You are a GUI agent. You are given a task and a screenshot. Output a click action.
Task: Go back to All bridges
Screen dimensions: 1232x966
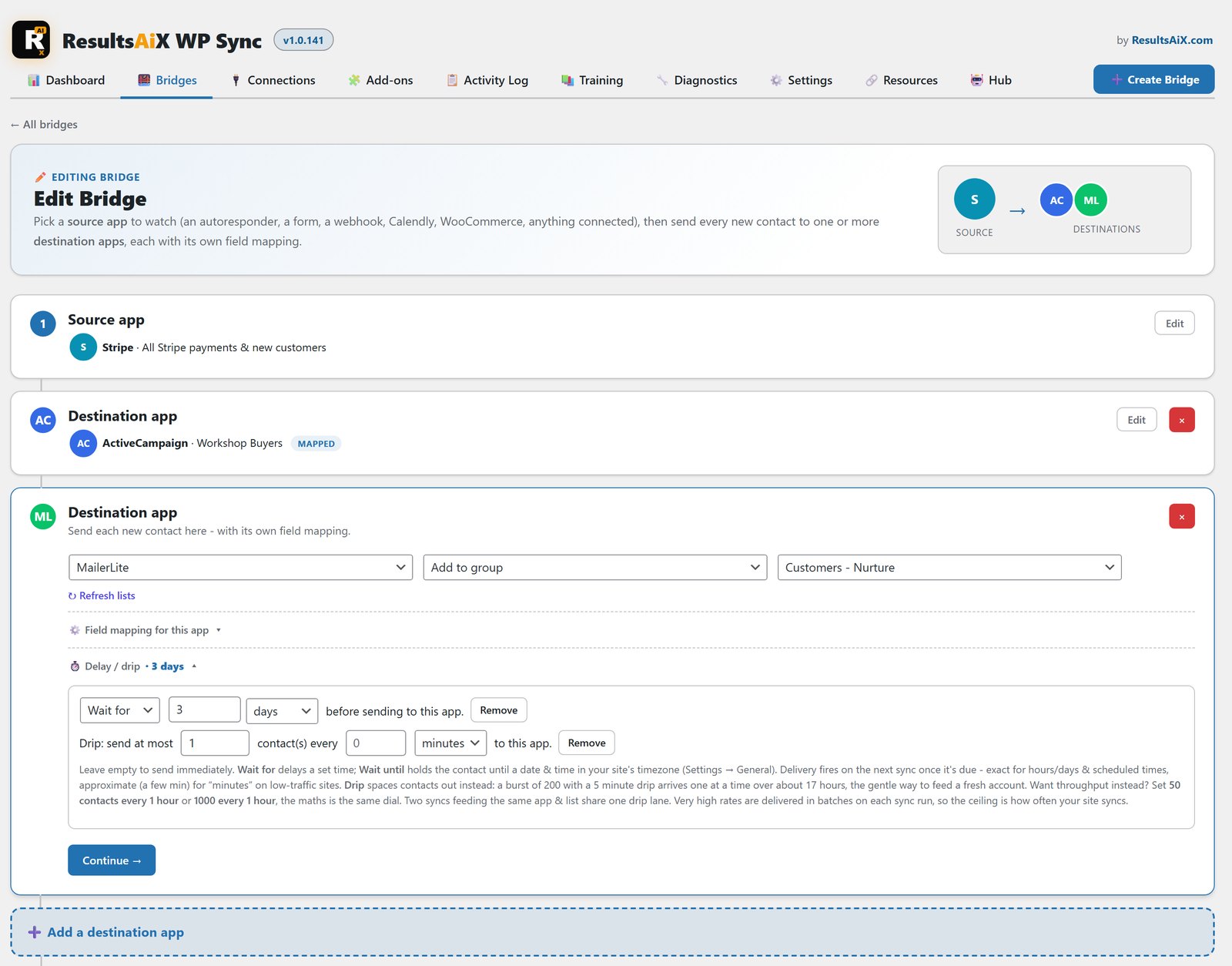pos(44,125)
